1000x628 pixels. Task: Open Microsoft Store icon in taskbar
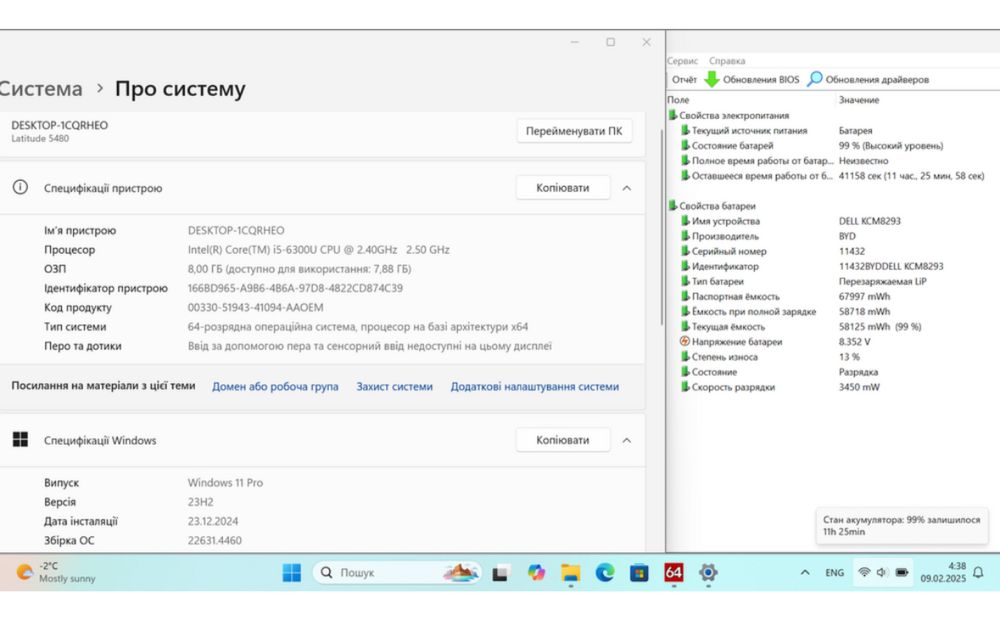click(639, 573)
